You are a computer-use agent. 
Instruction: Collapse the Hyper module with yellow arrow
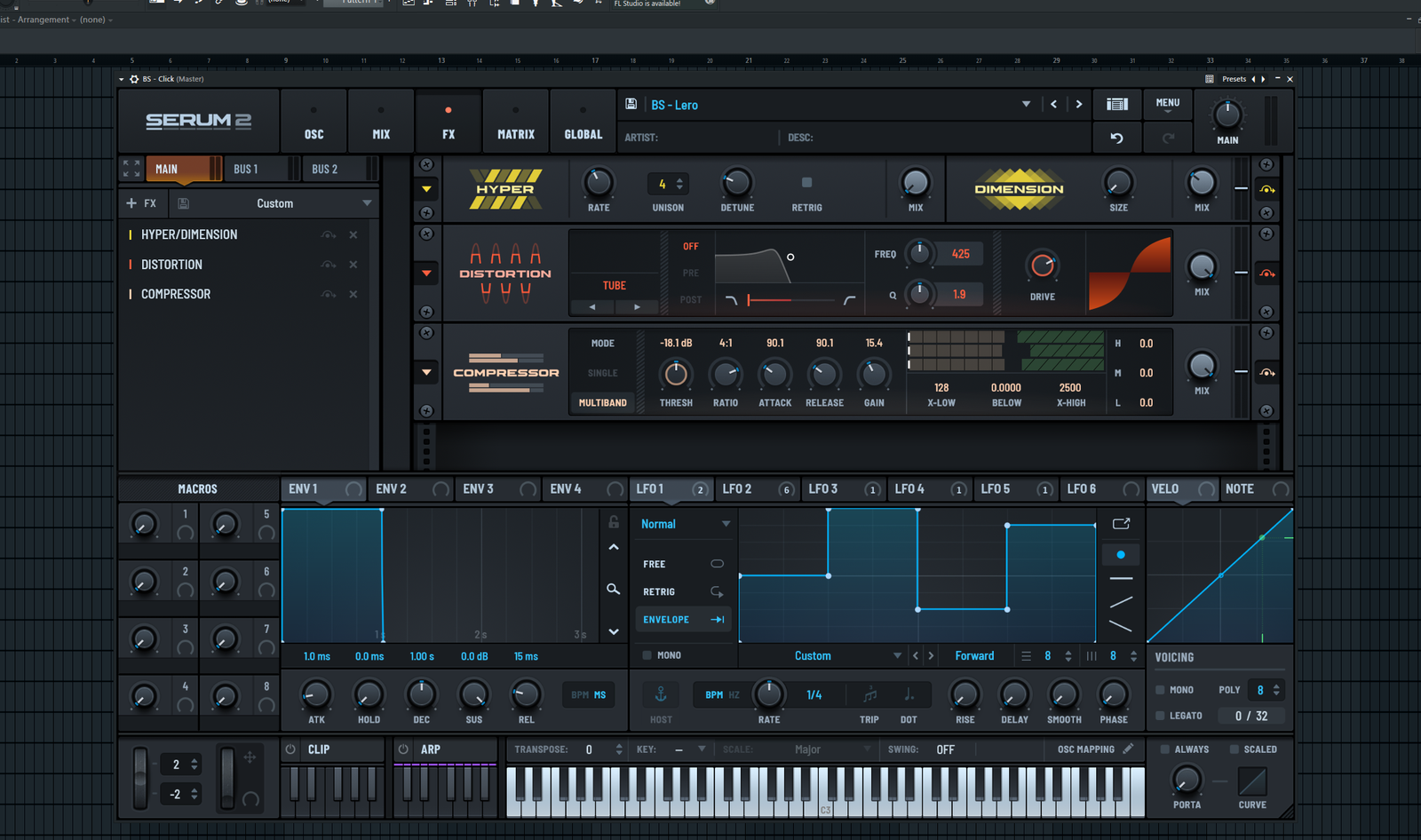click(426, 189)
